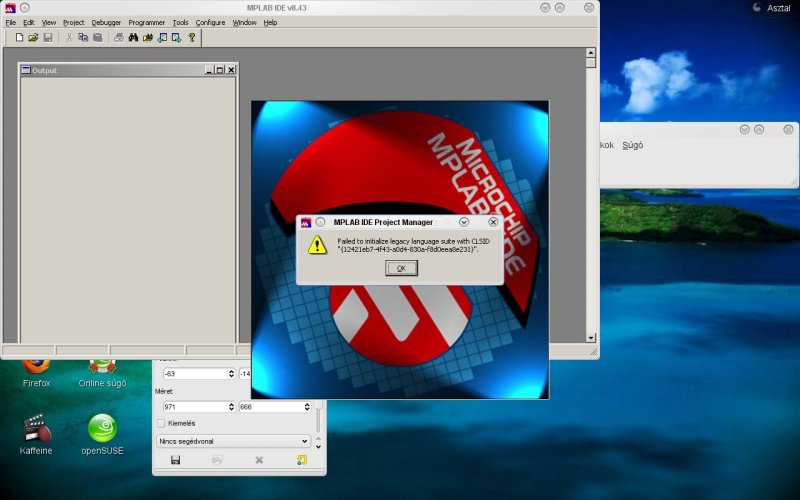Open the Configure menu

210,22
